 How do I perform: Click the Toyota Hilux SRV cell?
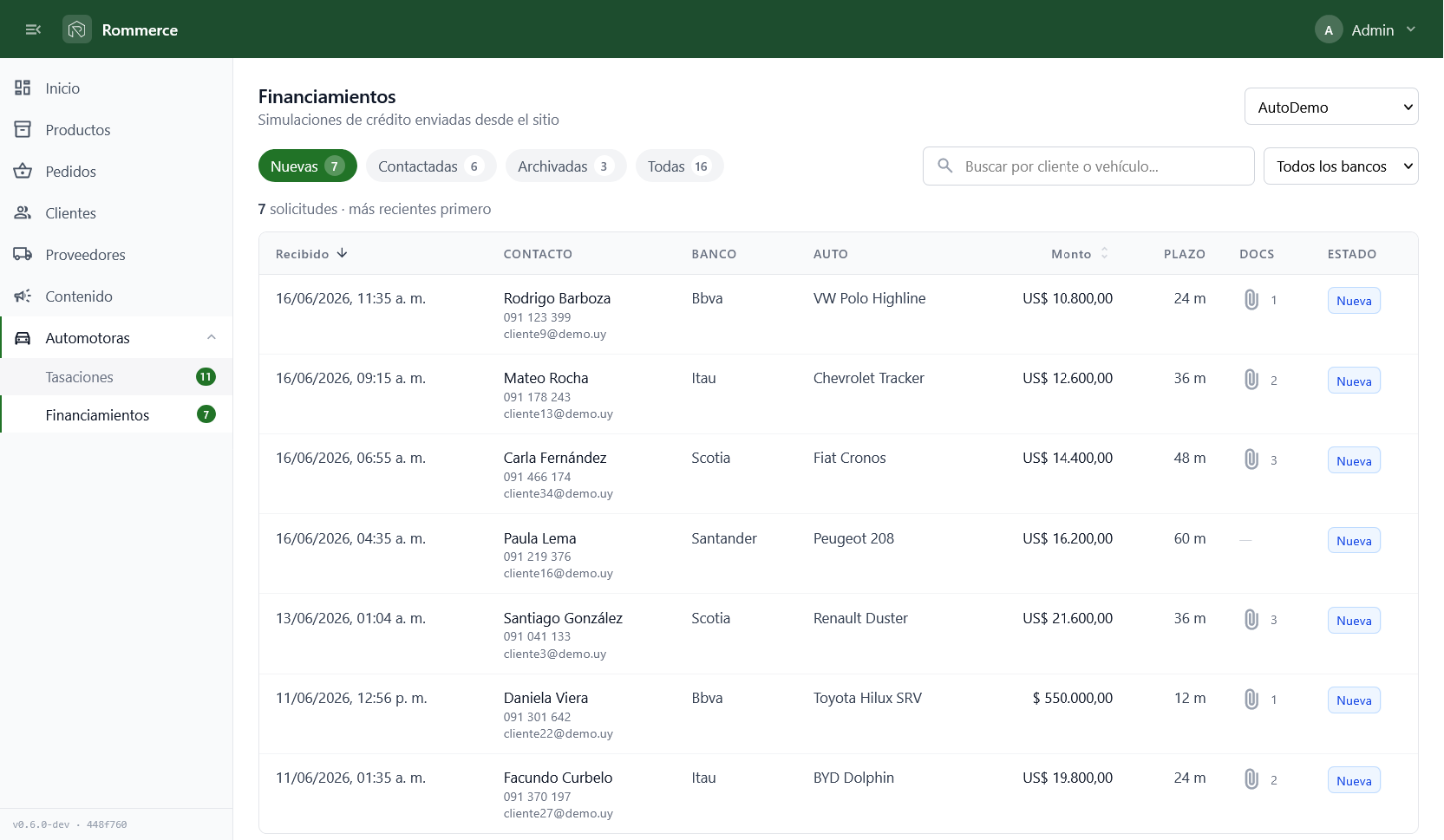click(x=867, y=698)
